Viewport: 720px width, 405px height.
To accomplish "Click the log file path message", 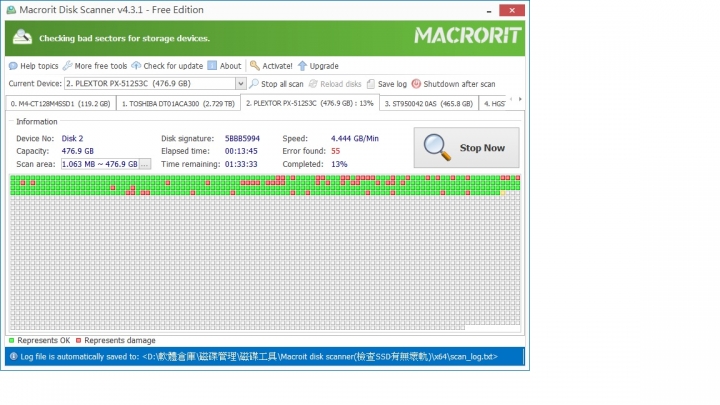I will [259, 357].
